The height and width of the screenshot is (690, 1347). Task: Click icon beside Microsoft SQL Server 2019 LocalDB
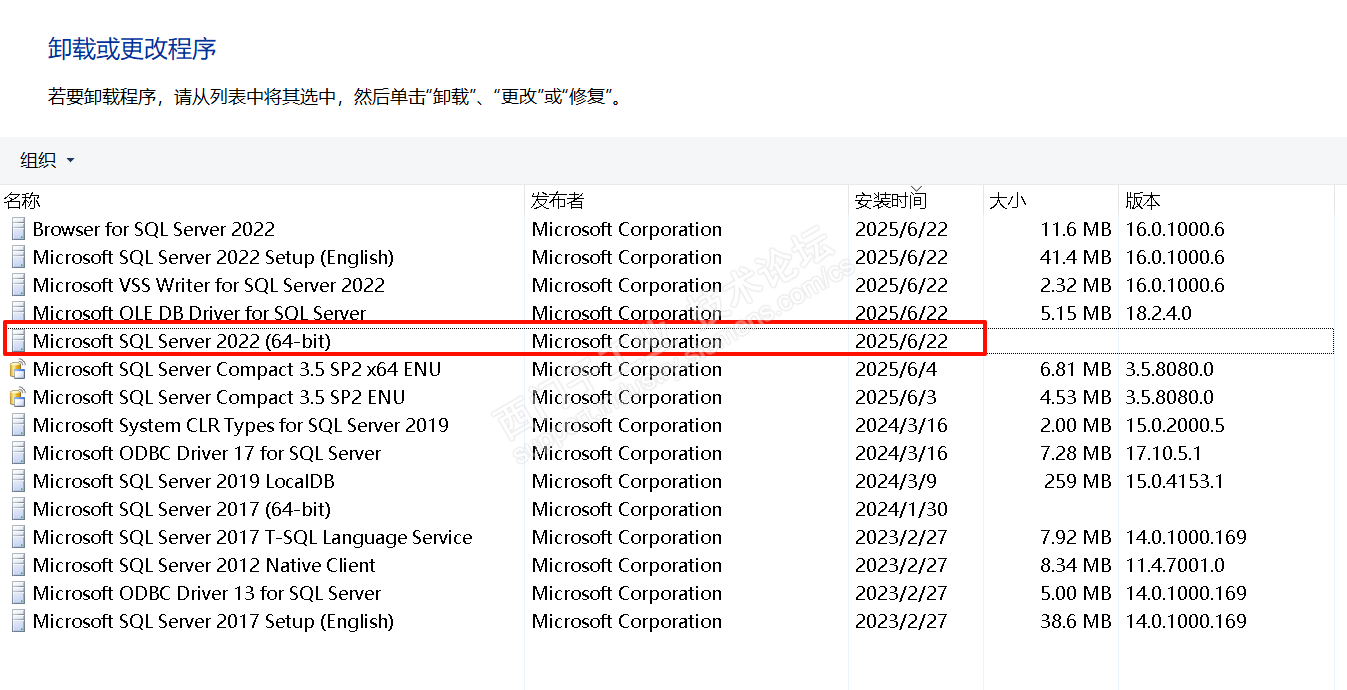pos(18,481)
